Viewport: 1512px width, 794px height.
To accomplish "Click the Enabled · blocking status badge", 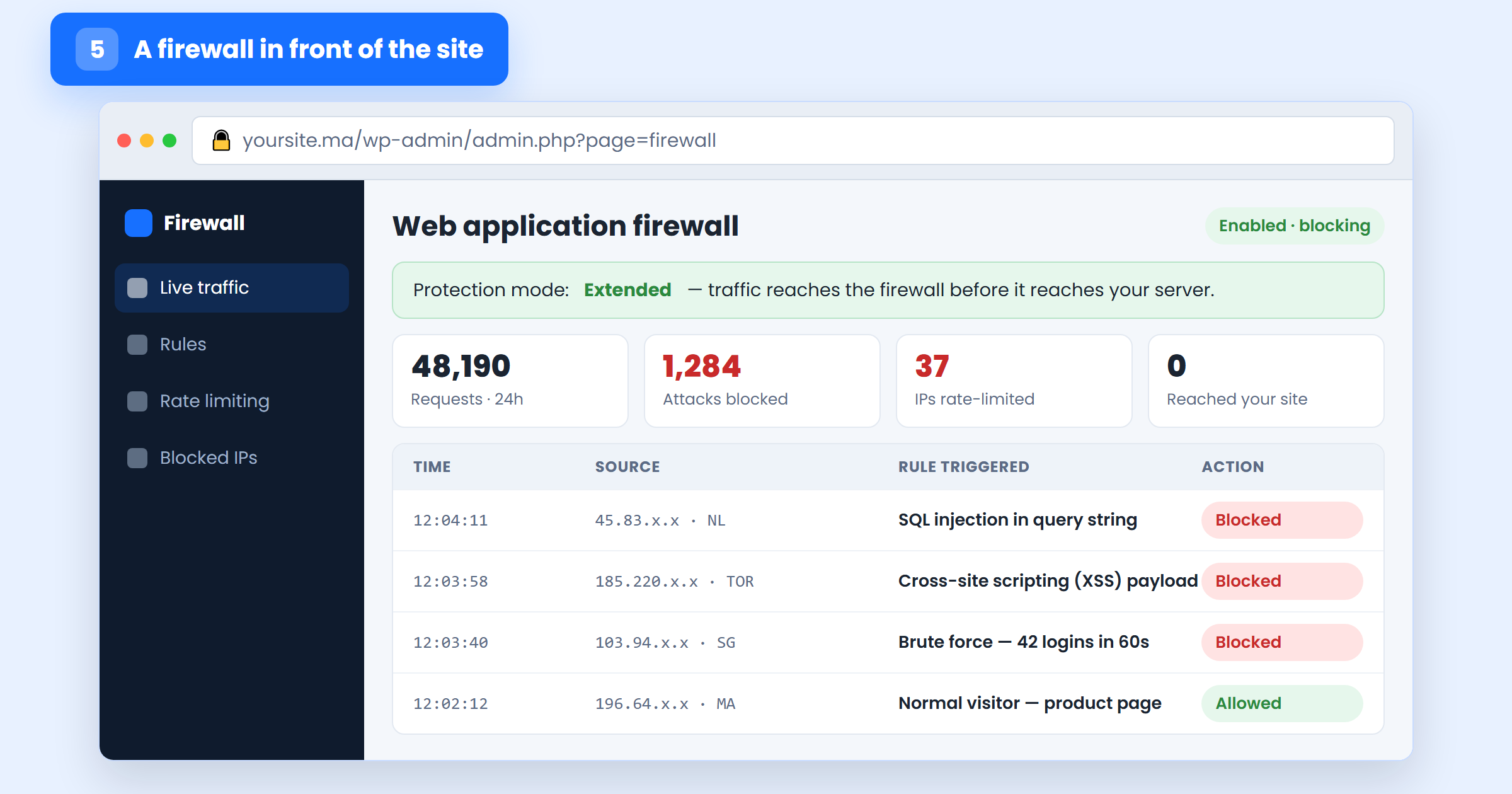I will click(x=1295, y=226).
